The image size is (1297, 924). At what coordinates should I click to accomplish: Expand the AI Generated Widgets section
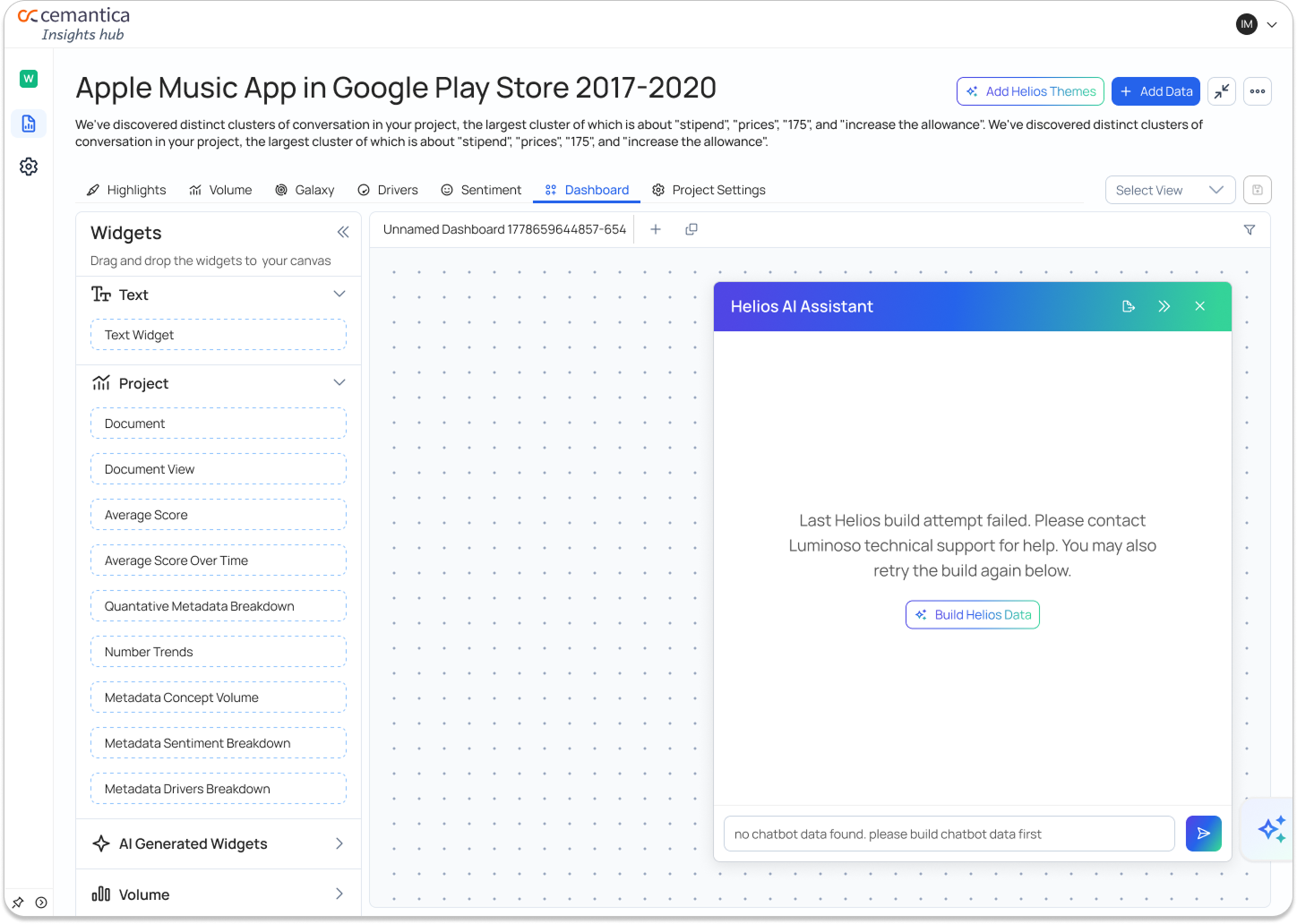pos(339,843)
